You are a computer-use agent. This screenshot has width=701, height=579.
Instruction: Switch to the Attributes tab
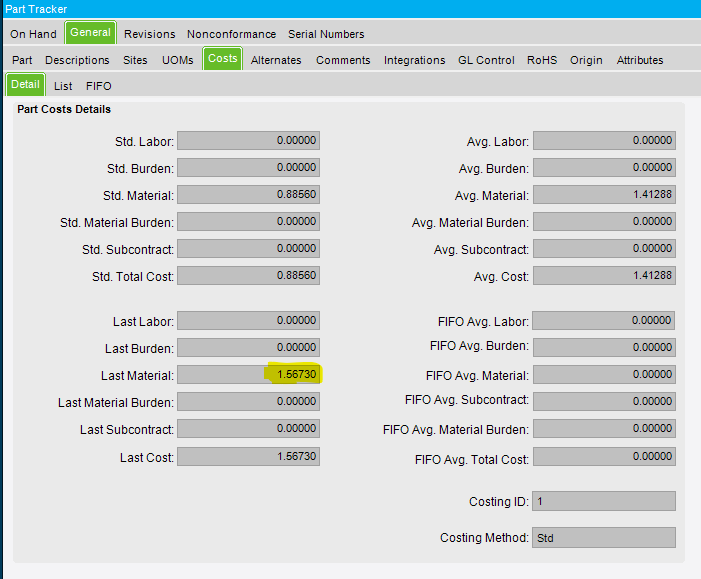(640, 60)
